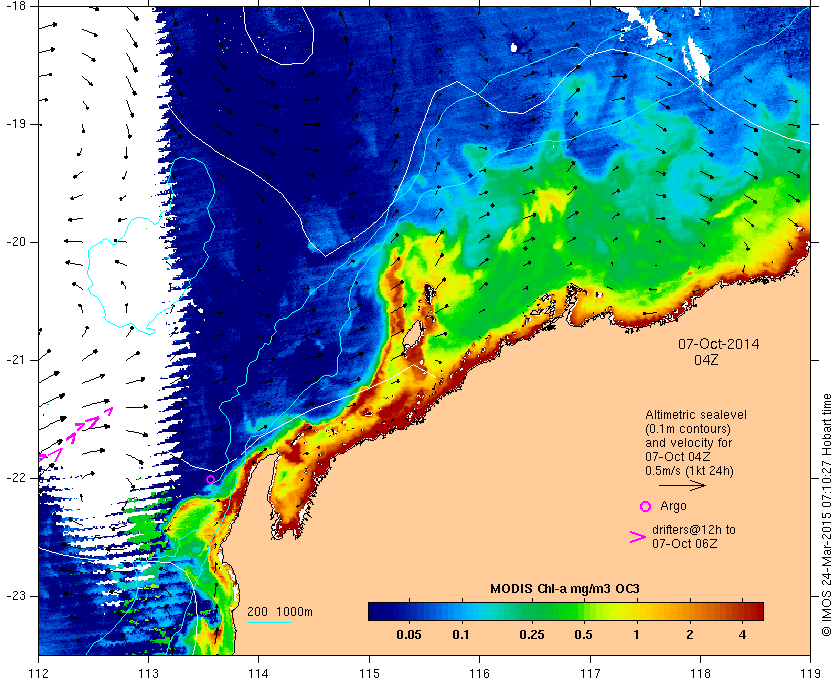
Task: Click the longitude axis label '114'
Action: tap(259, 673)
